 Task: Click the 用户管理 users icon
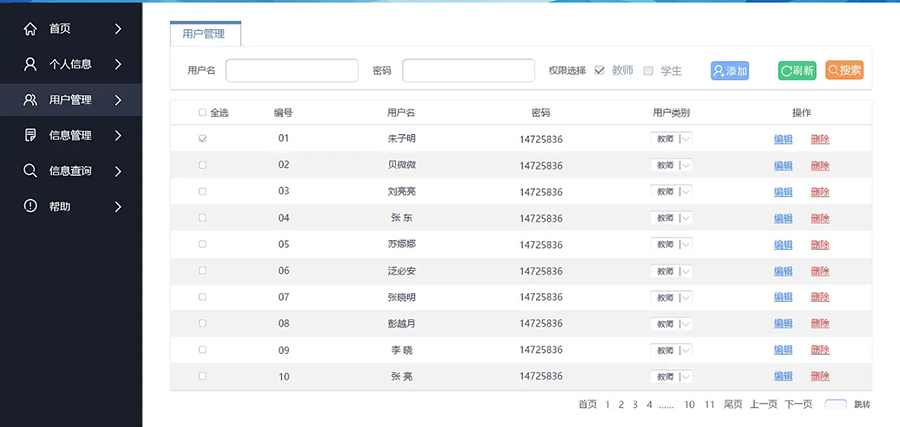coord(30,100)
